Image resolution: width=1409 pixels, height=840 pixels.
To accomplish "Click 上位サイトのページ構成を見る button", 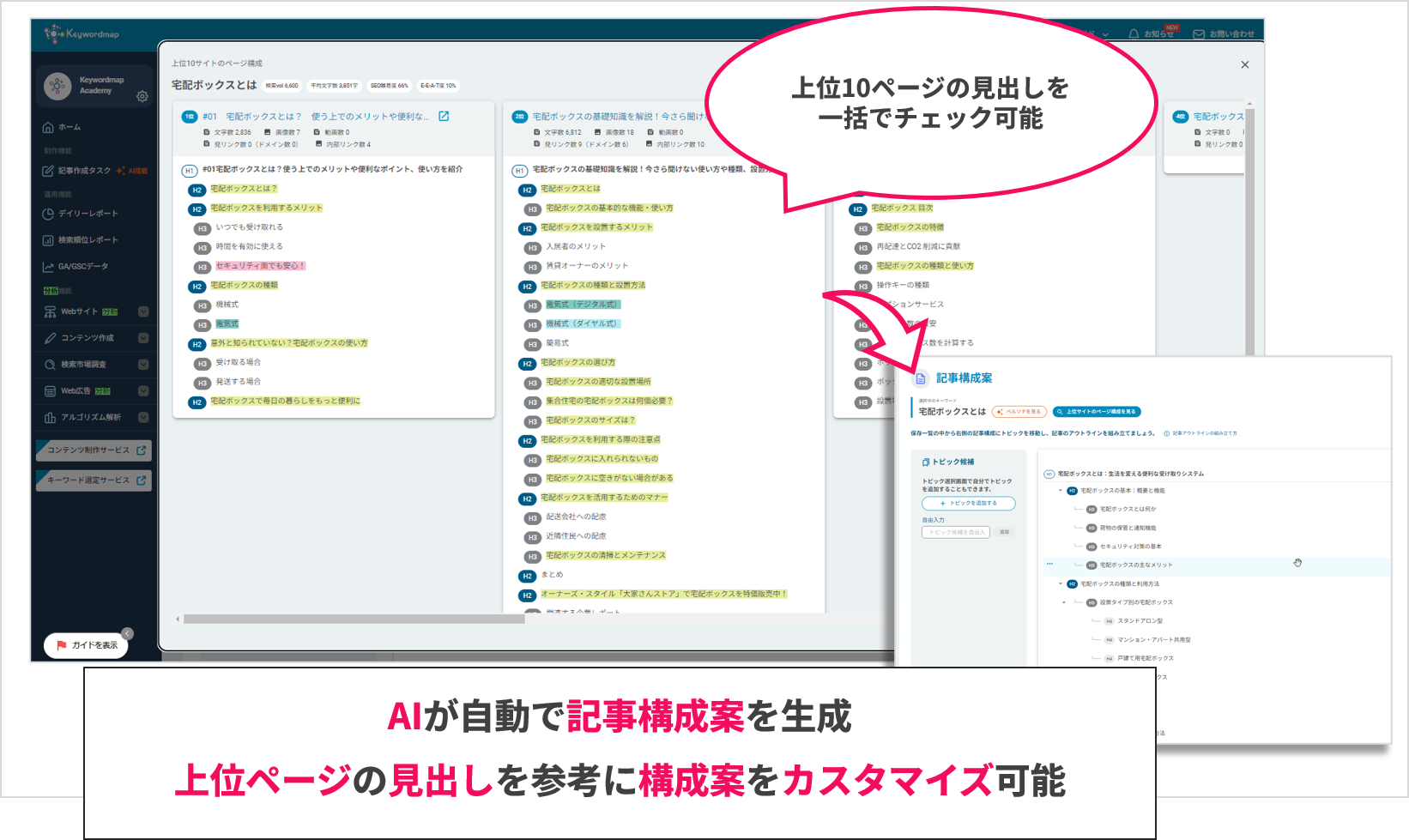I will pyautogui.click(x=1097, y=412).
